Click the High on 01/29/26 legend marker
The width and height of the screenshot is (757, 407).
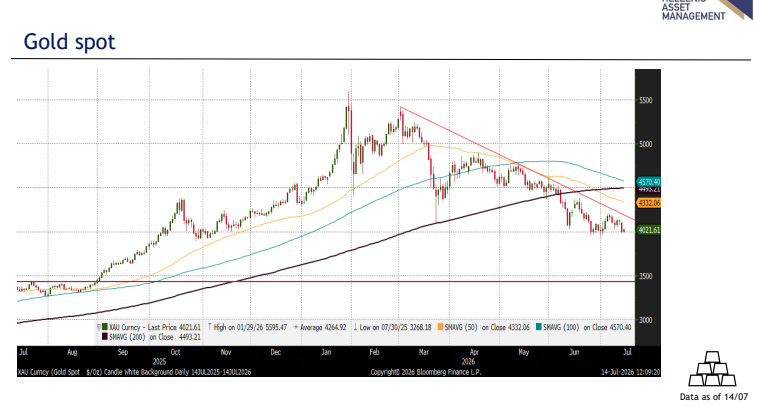[210, 327]
